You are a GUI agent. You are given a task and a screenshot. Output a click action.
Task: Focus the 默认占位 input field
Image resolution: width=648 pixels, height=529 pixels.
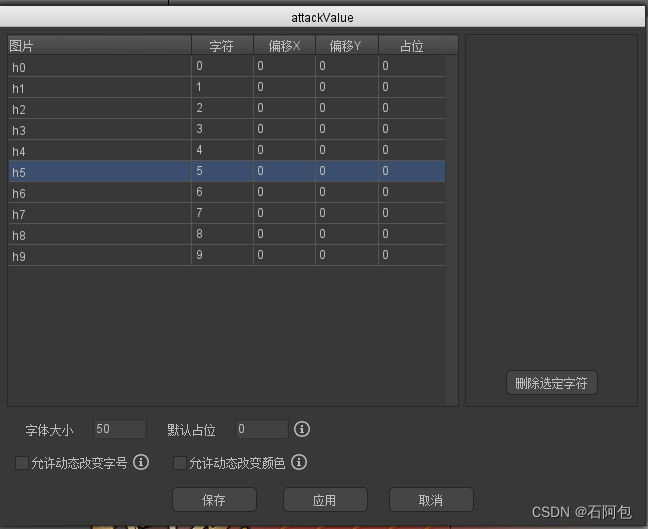pyautogui.click(x=262, y=429)
